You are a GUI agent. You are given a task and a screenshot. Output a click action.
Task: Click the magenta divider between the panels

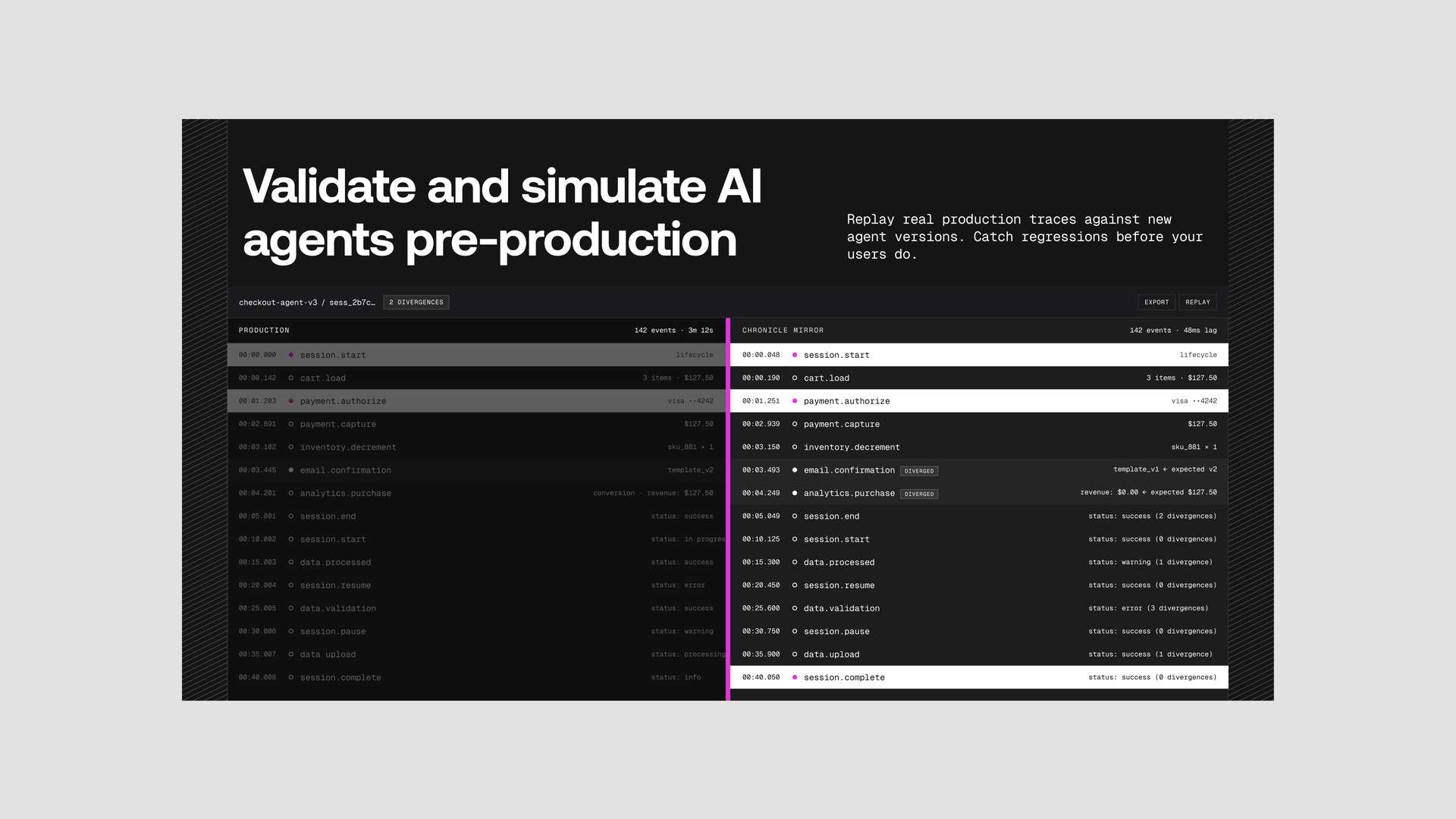point(728,509)
